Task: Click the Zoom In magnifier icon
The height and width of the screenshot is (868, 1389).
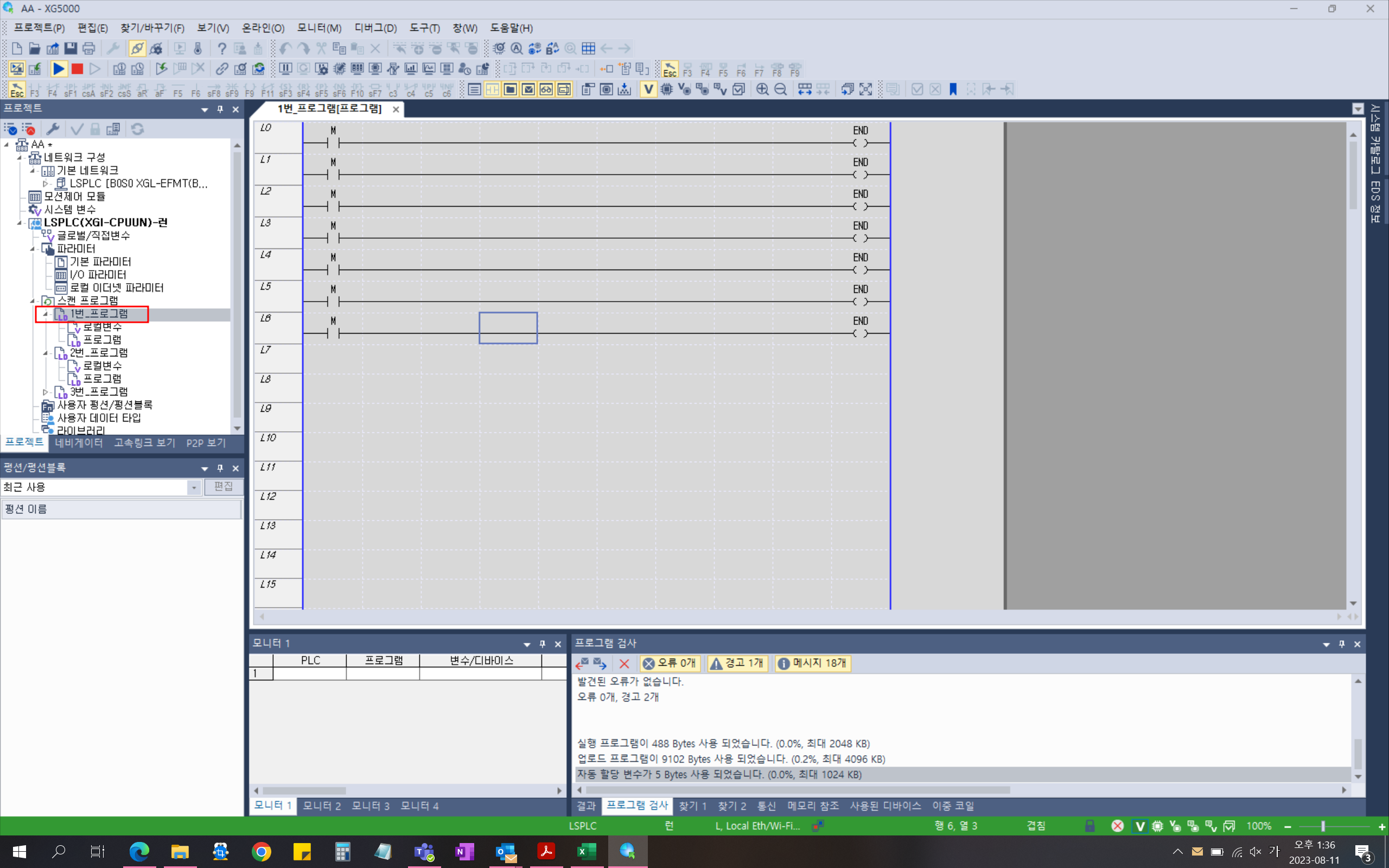Action: coord(762,90)
